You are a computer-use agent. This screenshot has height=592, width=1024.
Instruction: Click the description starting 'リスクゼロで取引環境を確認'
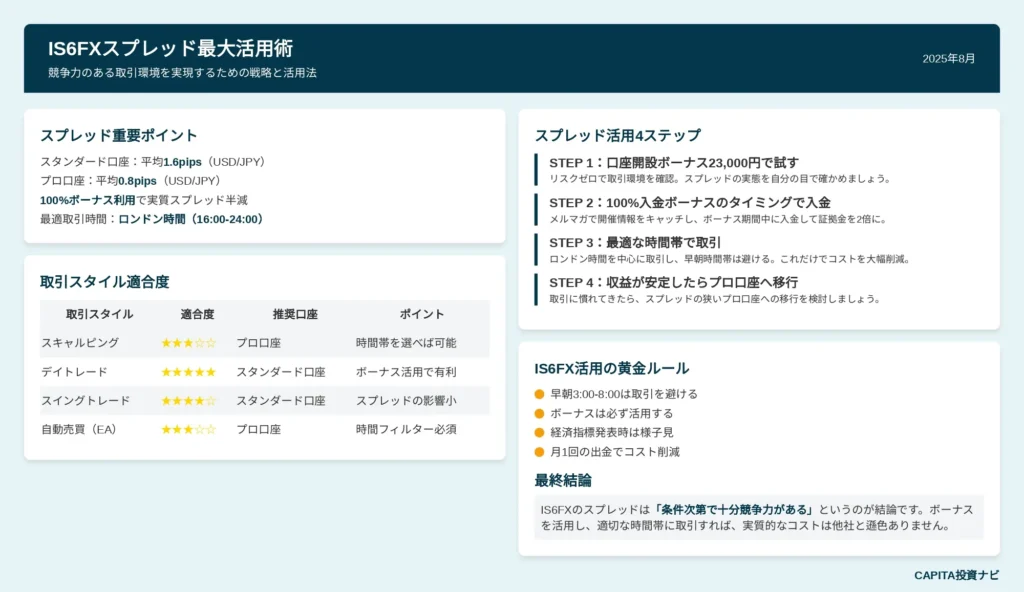[x=720, y=178]
